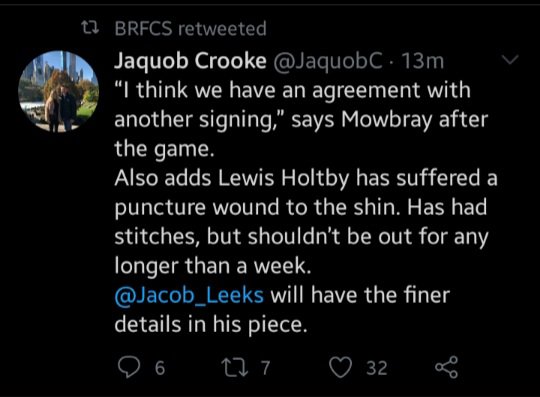Like the tweet with the heart icon

[341, 367]
